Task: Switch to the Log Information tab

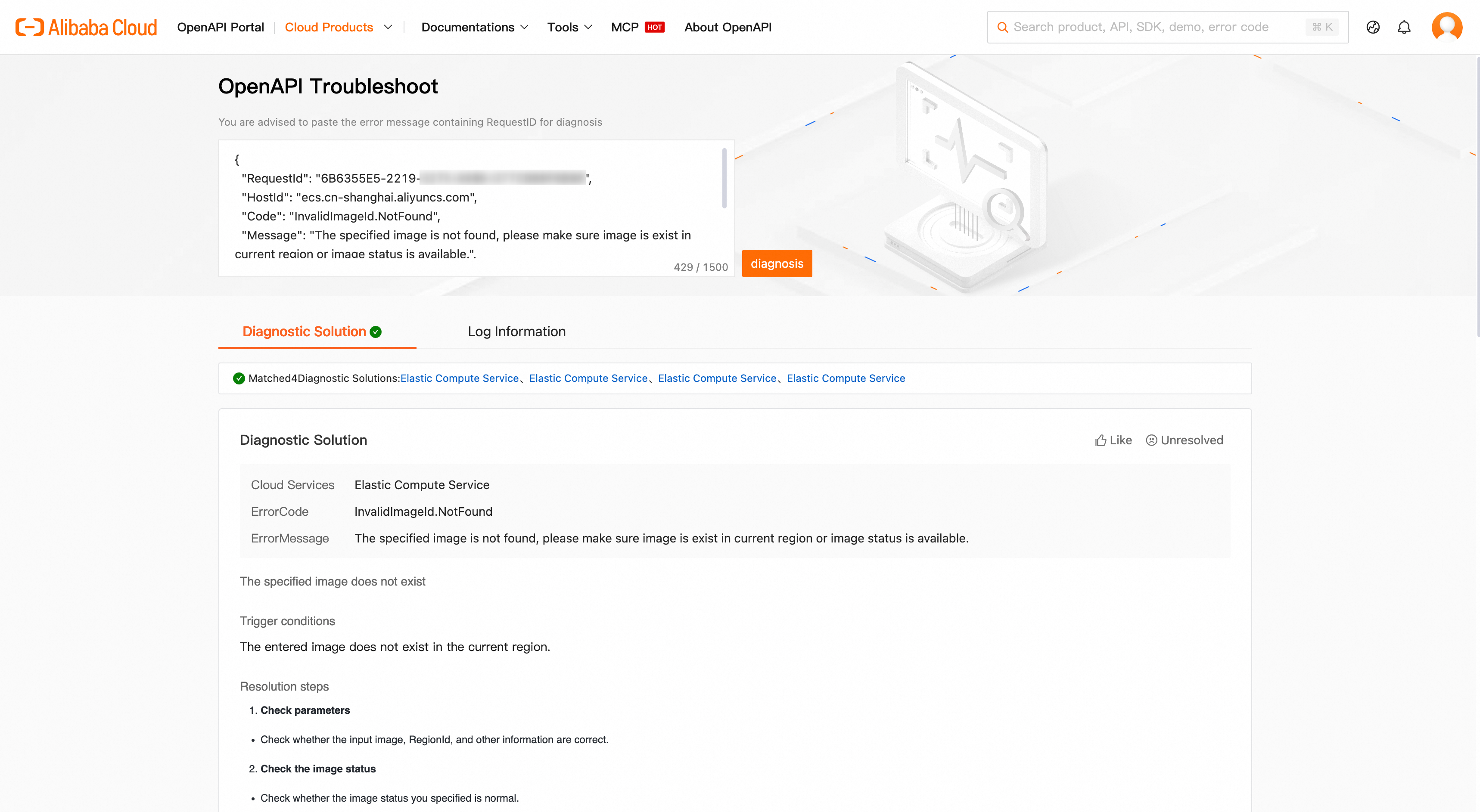Action: pyautogui.click(x=516, y=332)
